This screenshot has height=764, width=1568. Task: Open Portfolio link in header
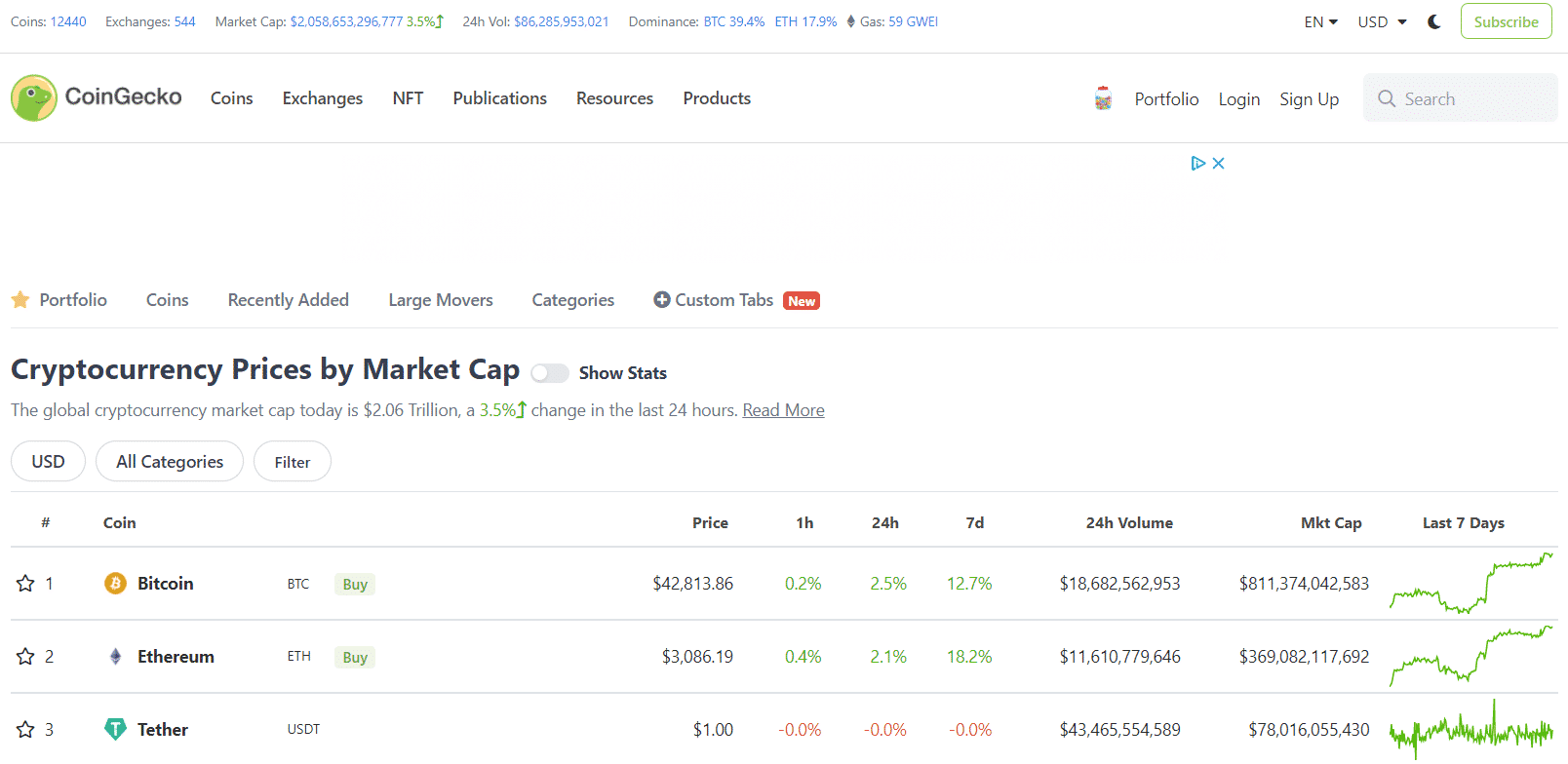click(1166, 99)
